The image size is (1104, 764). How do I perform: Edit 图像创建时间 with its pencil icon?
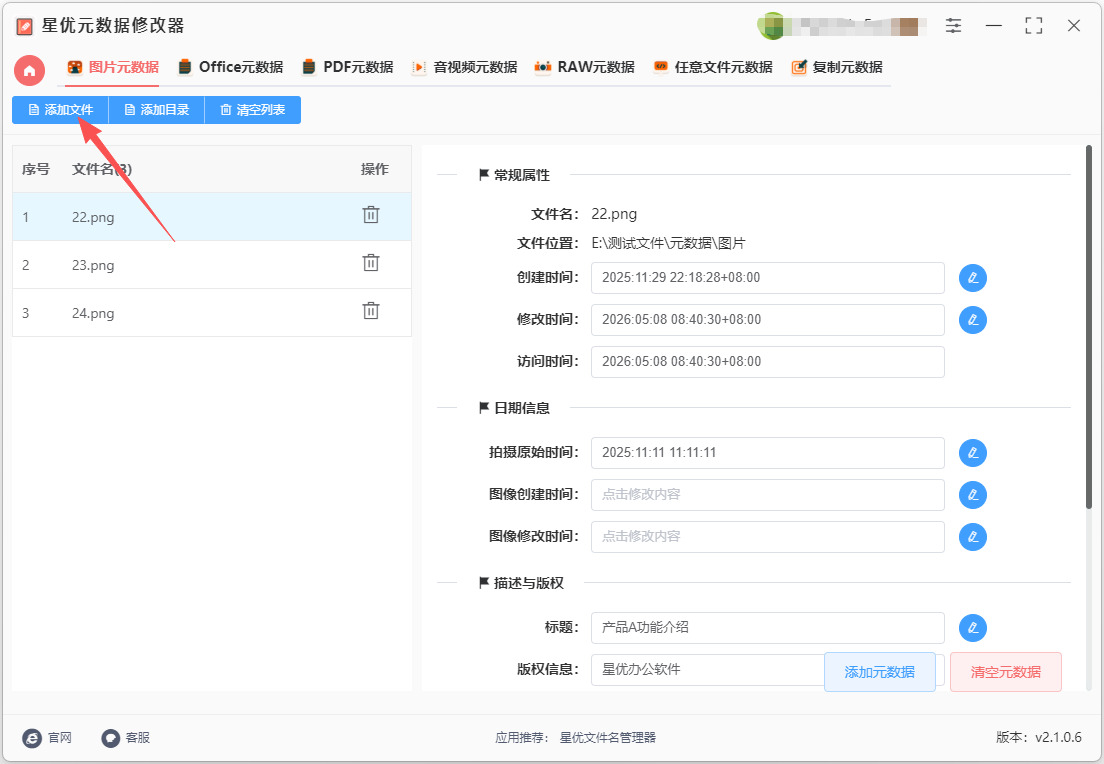click(x=973, y=495)
